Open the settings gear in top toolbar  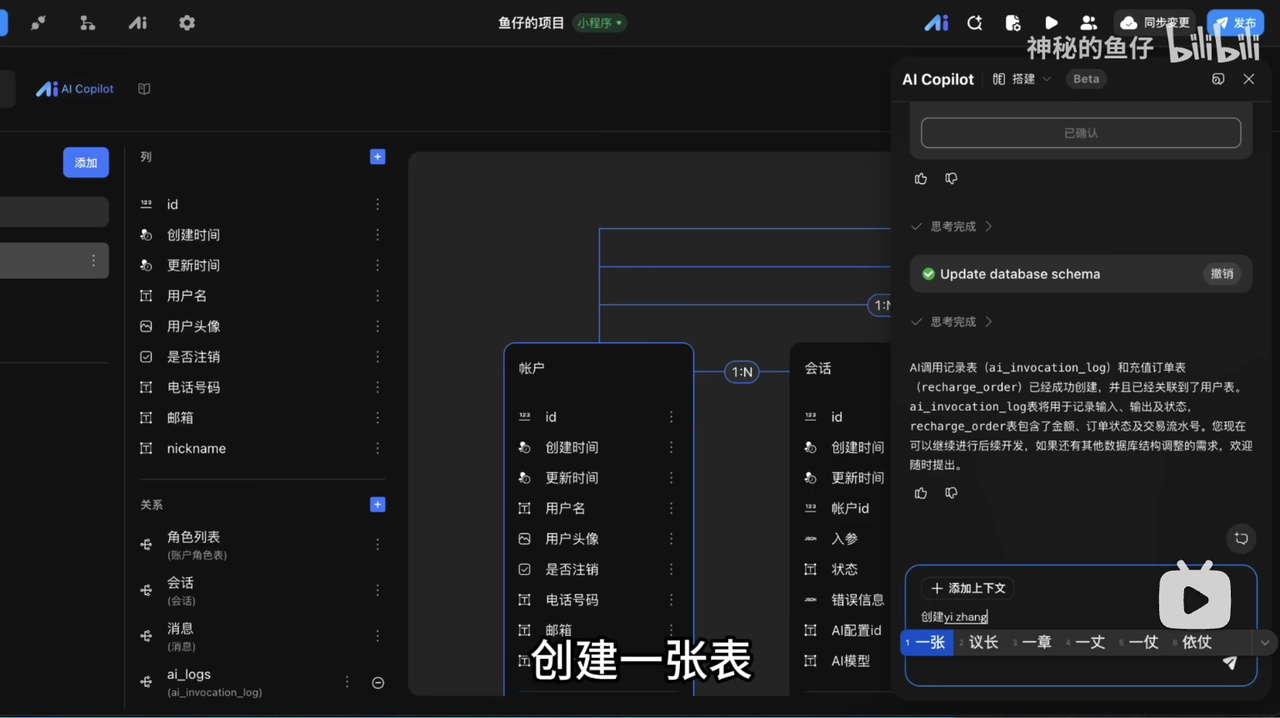point(187,23)
